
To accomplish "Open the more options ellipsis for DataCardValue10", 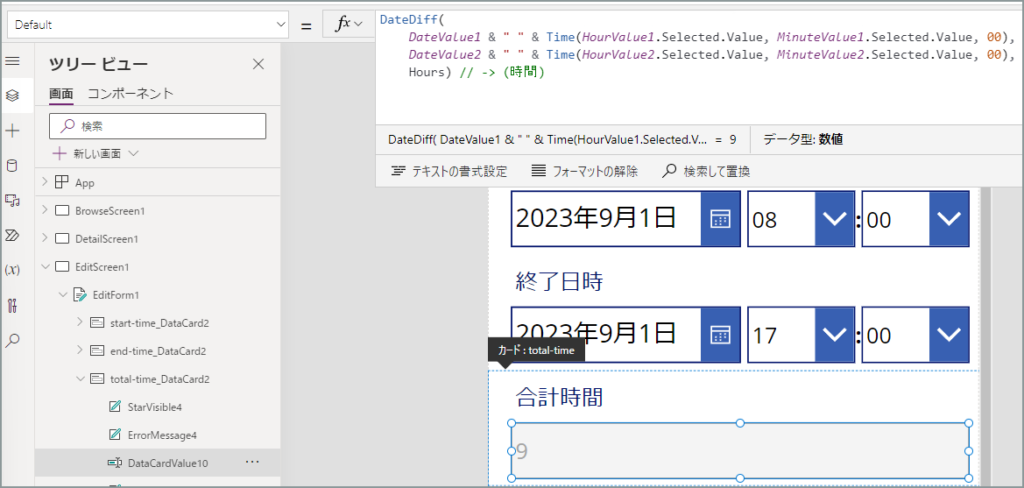I will click(x=252, y=462).
